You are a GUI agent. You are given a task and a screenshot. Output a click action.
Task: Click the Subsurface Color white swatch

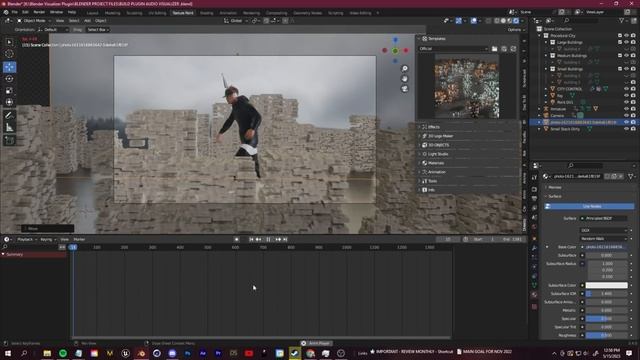tap(607, 285)
